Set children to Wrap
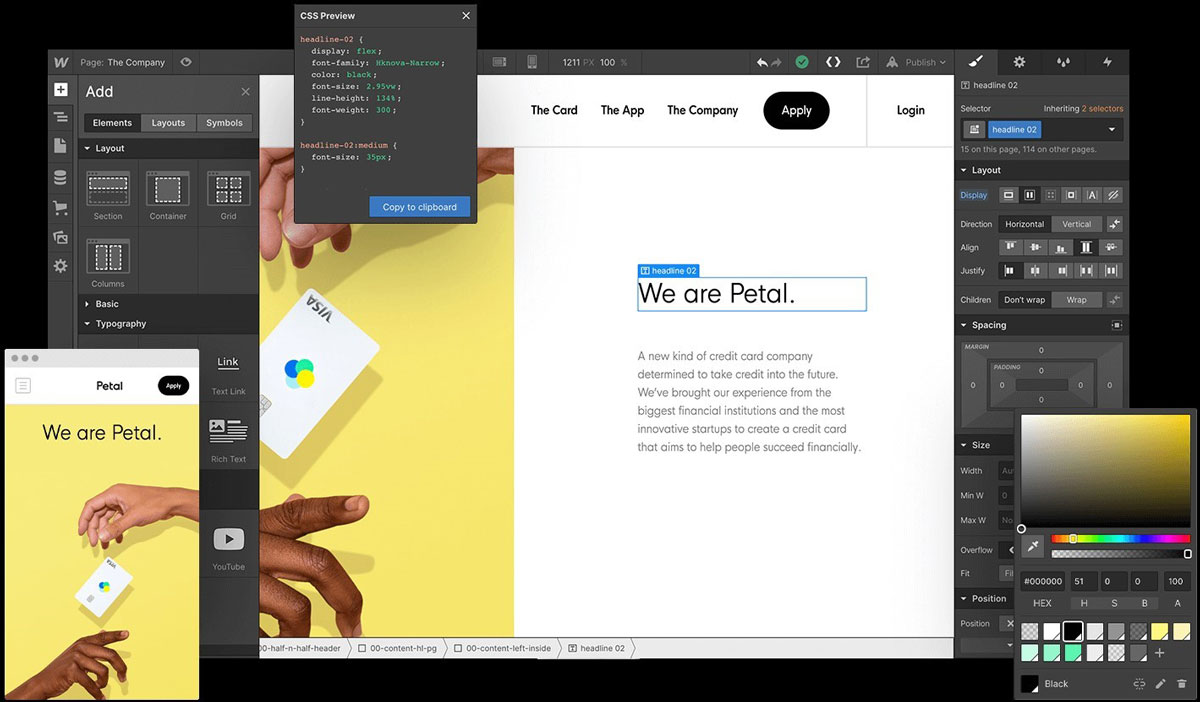 pos(1076,300)
